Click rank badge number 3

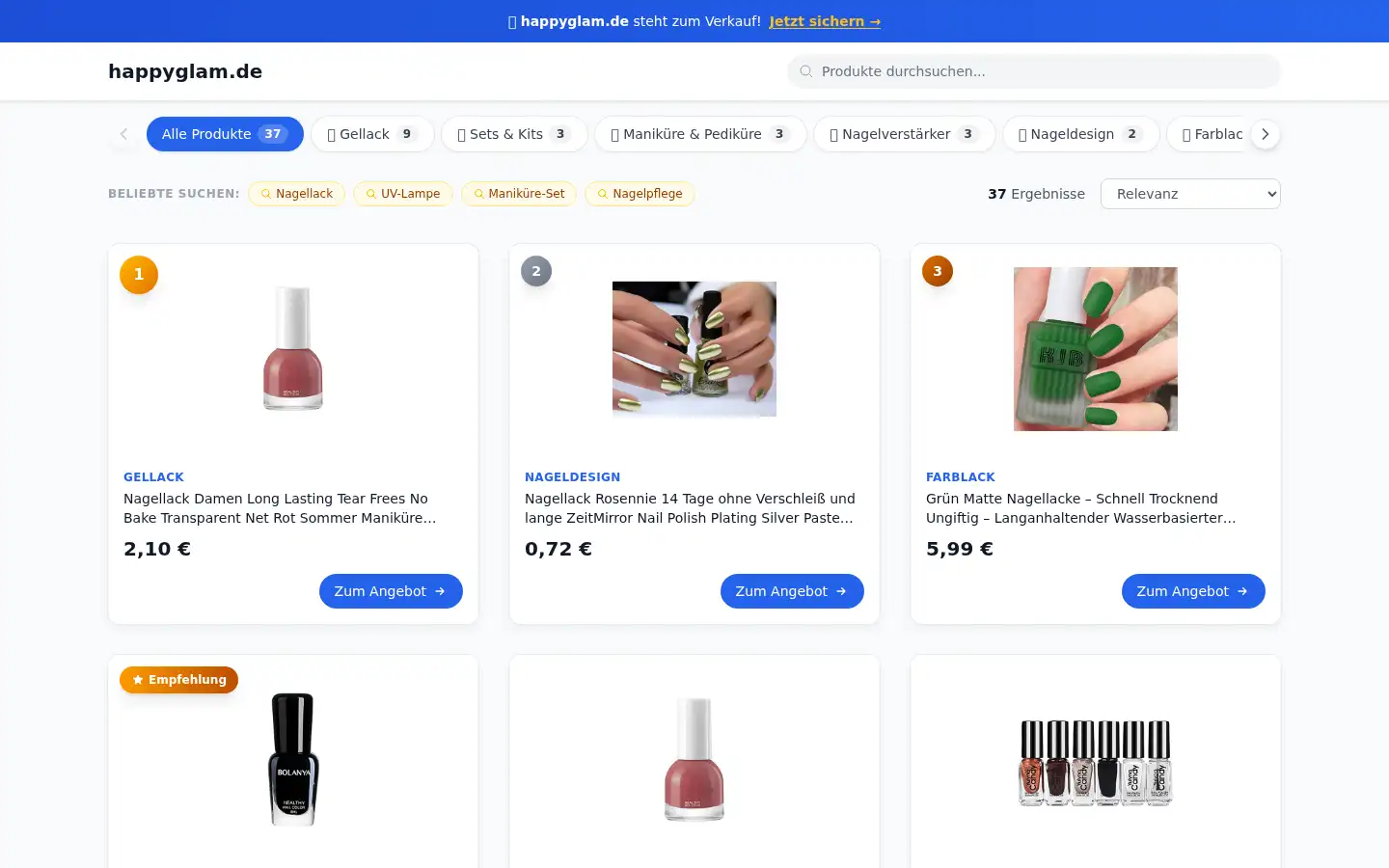coord(938,271)
